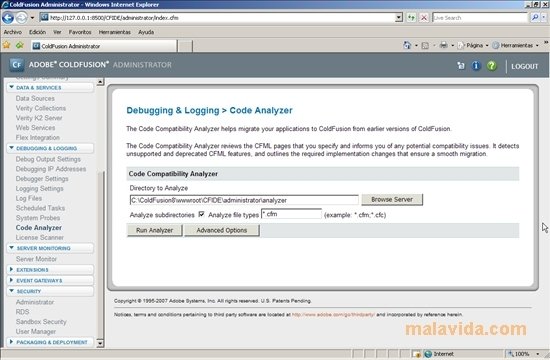Open the Favoritos menu
Screen dimensions: 550x360
coord(80,32)
